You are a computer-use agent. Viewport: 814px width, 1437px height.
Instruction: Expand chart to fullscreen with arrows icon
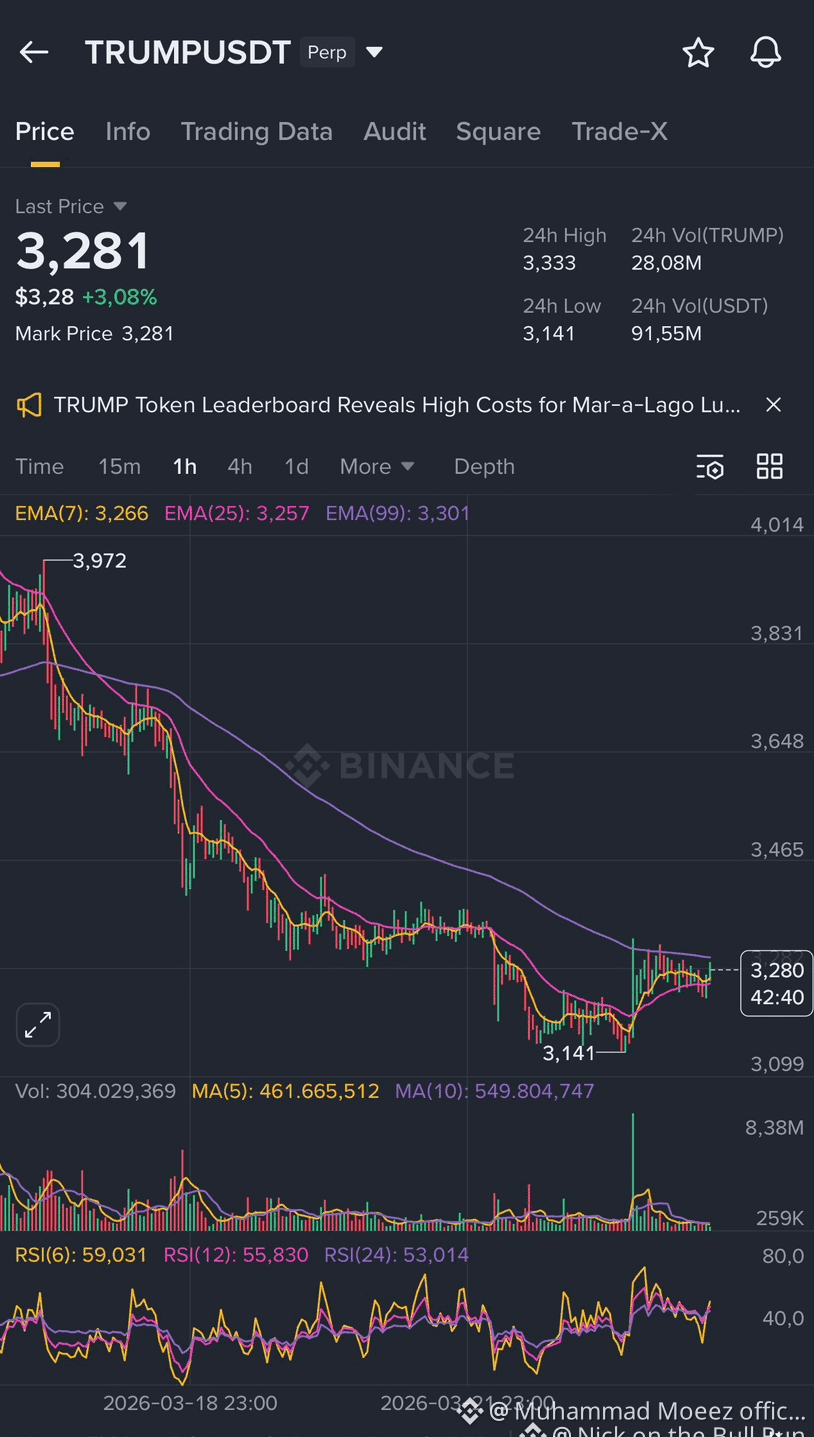coord(38,1025)
